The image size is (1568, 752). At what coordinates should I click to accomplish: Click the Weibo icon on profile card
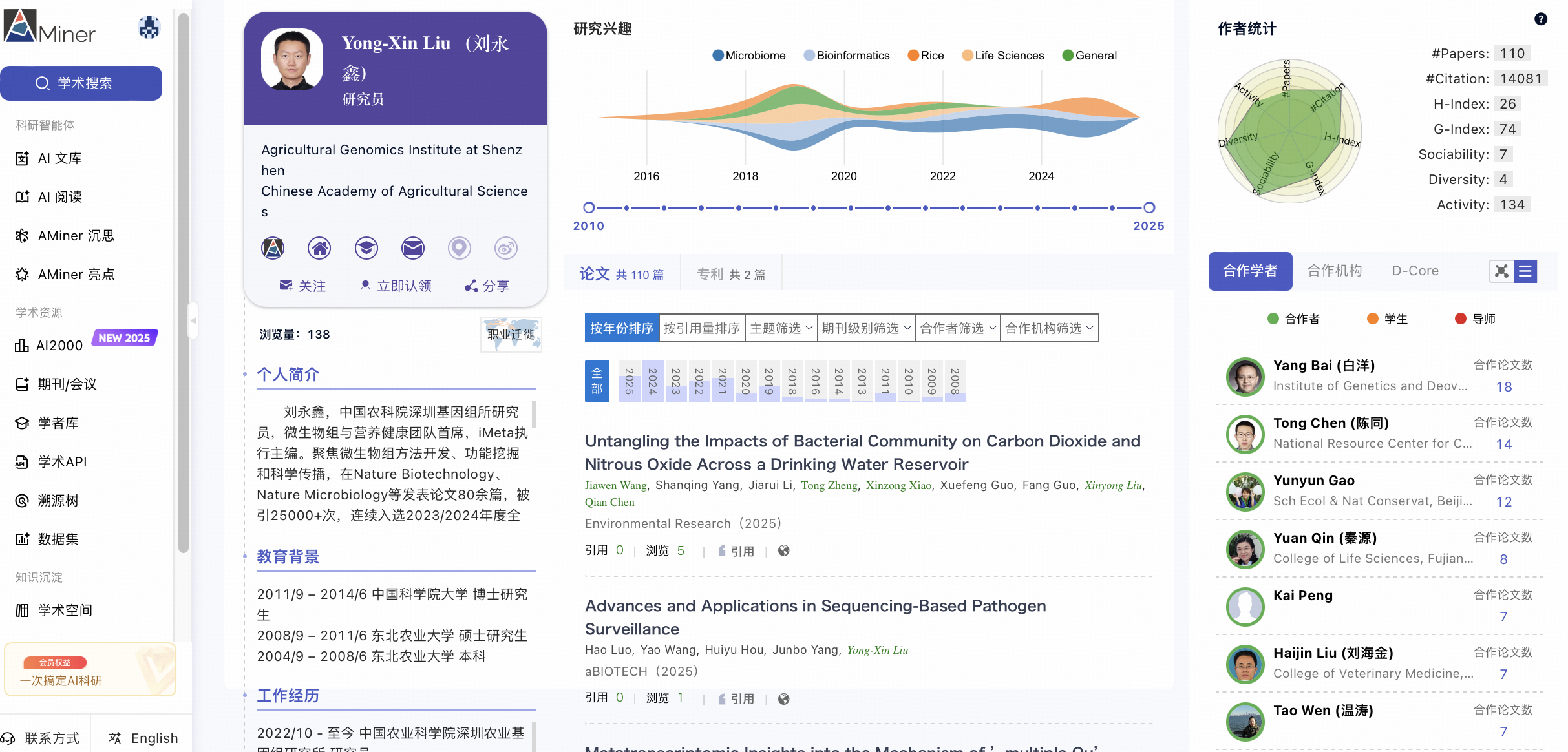[x=505, y=248]
